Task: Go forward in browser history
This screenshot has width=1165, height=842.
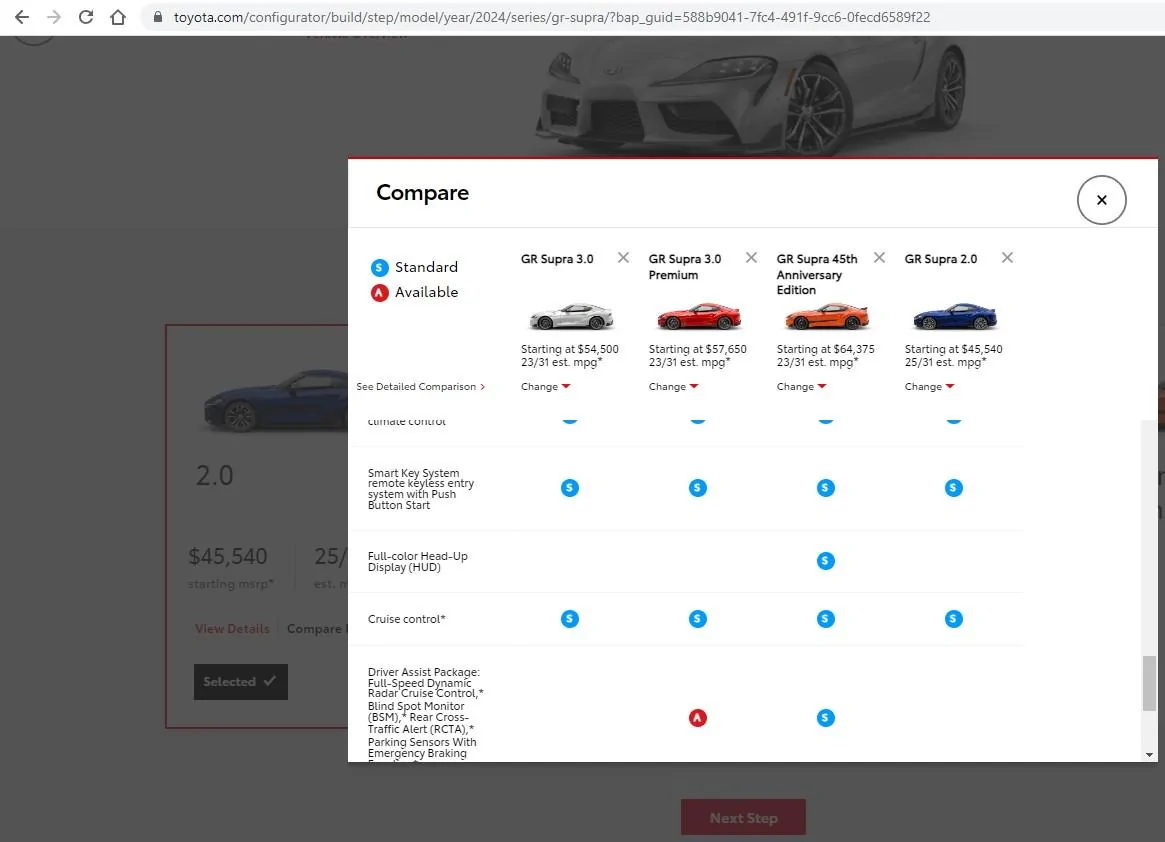Action: pyautogui.click(x=53, y=17)
